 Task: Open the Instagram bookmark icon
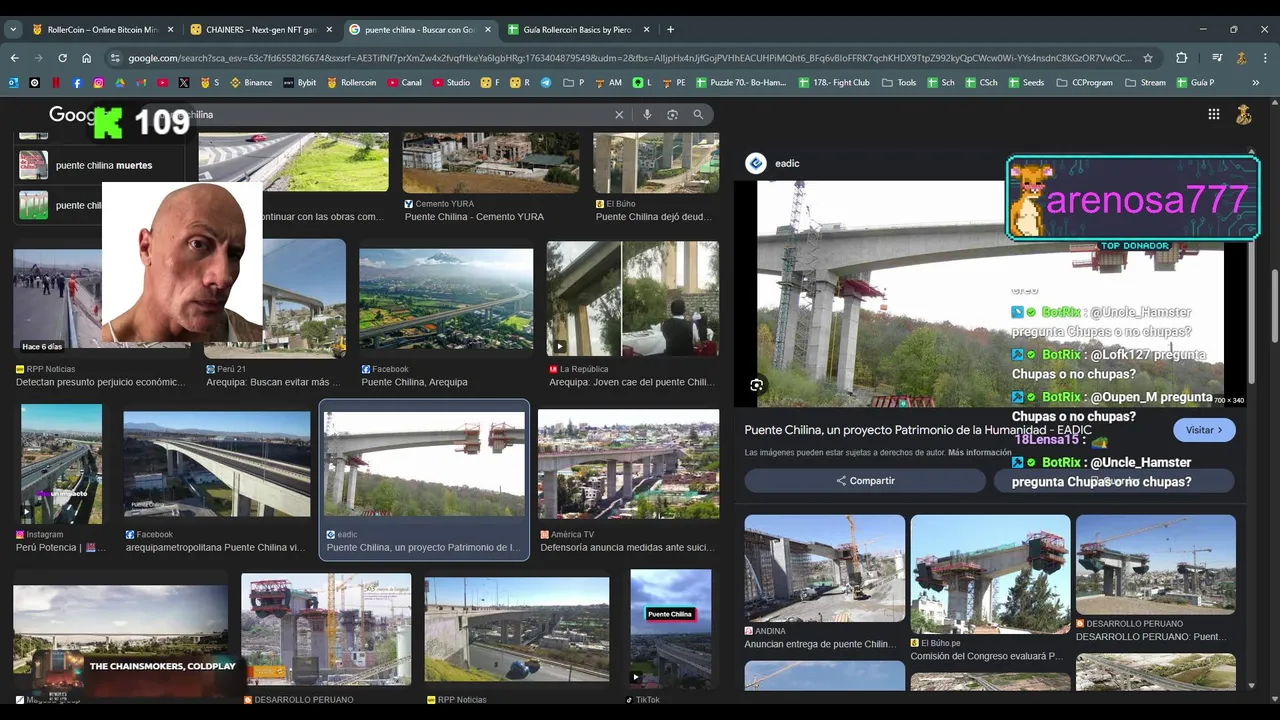[x=98, y=83]
